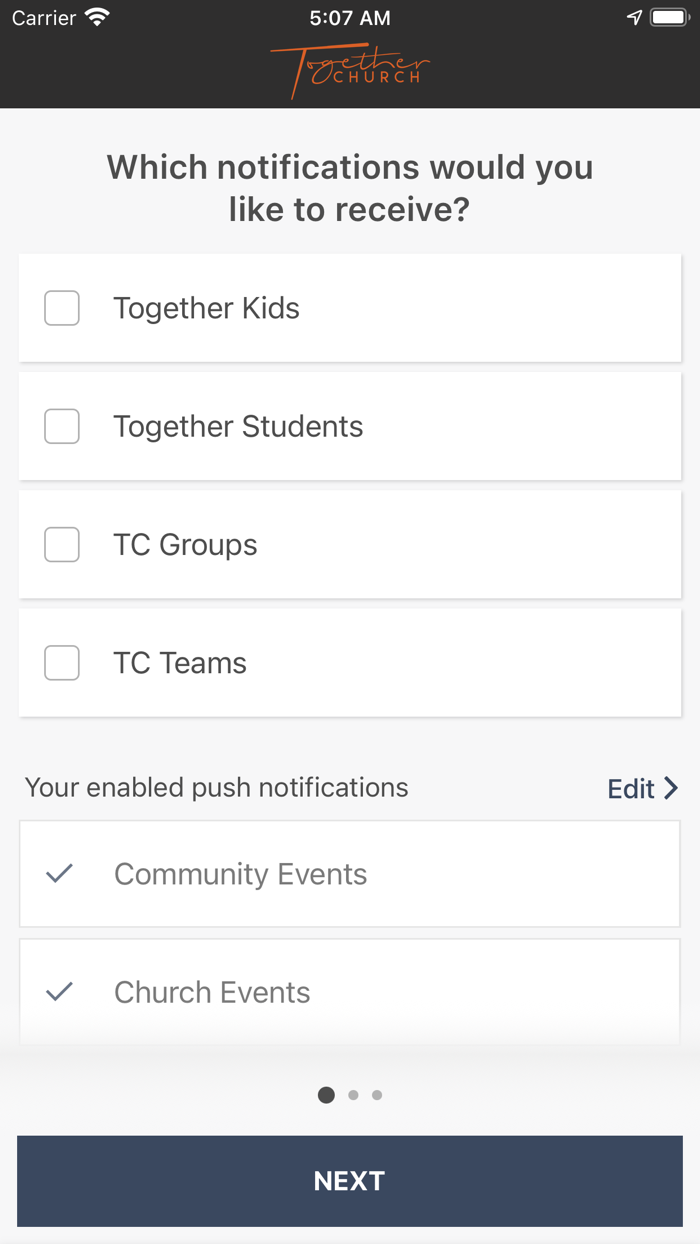Screen dimensions: 700x1244
Task: Jump to second page indicator dot
Action: coord(353,1095)
